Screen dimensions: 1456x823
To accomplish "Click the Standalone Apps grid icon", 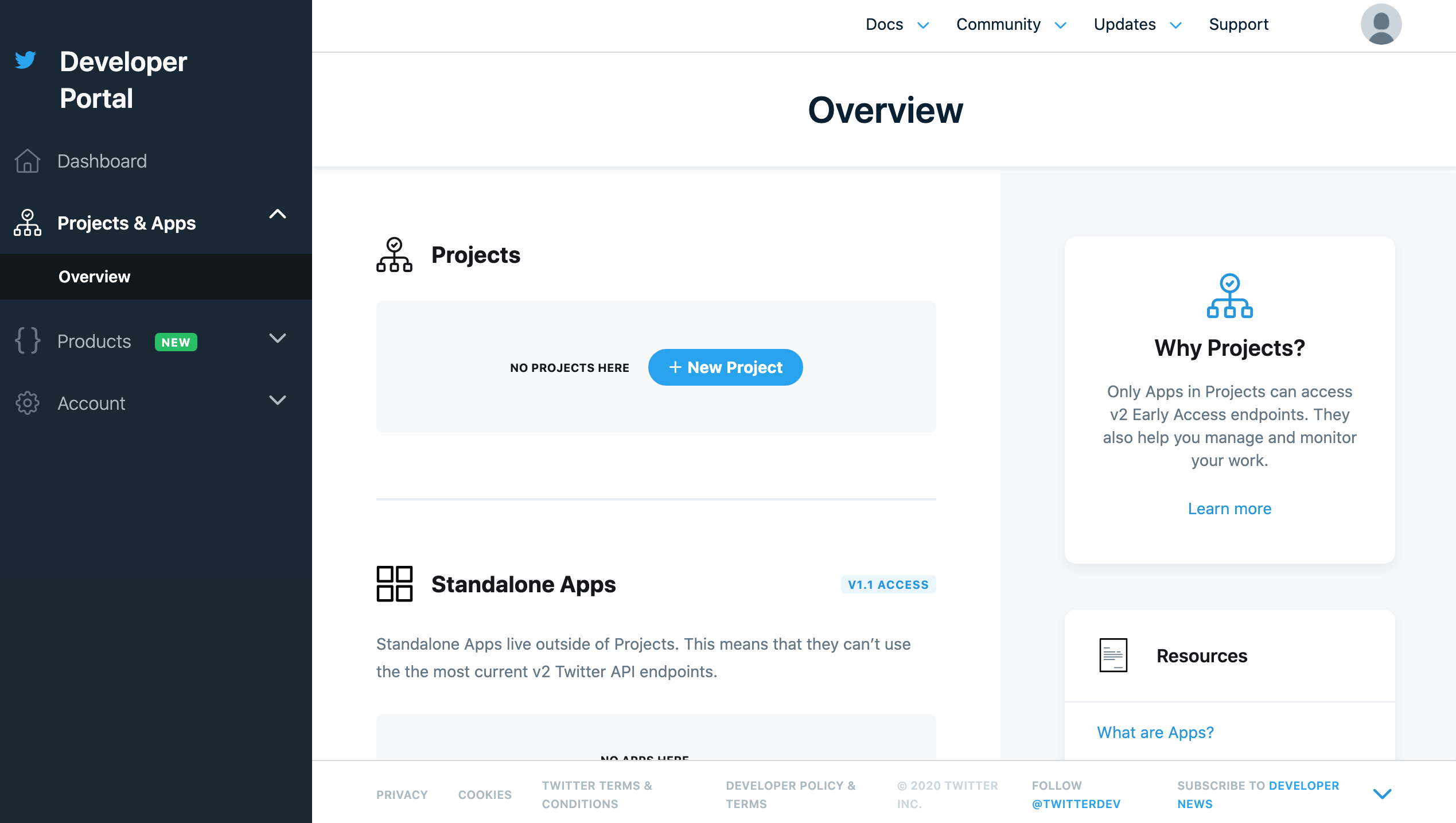I will (x=394, y=584).
